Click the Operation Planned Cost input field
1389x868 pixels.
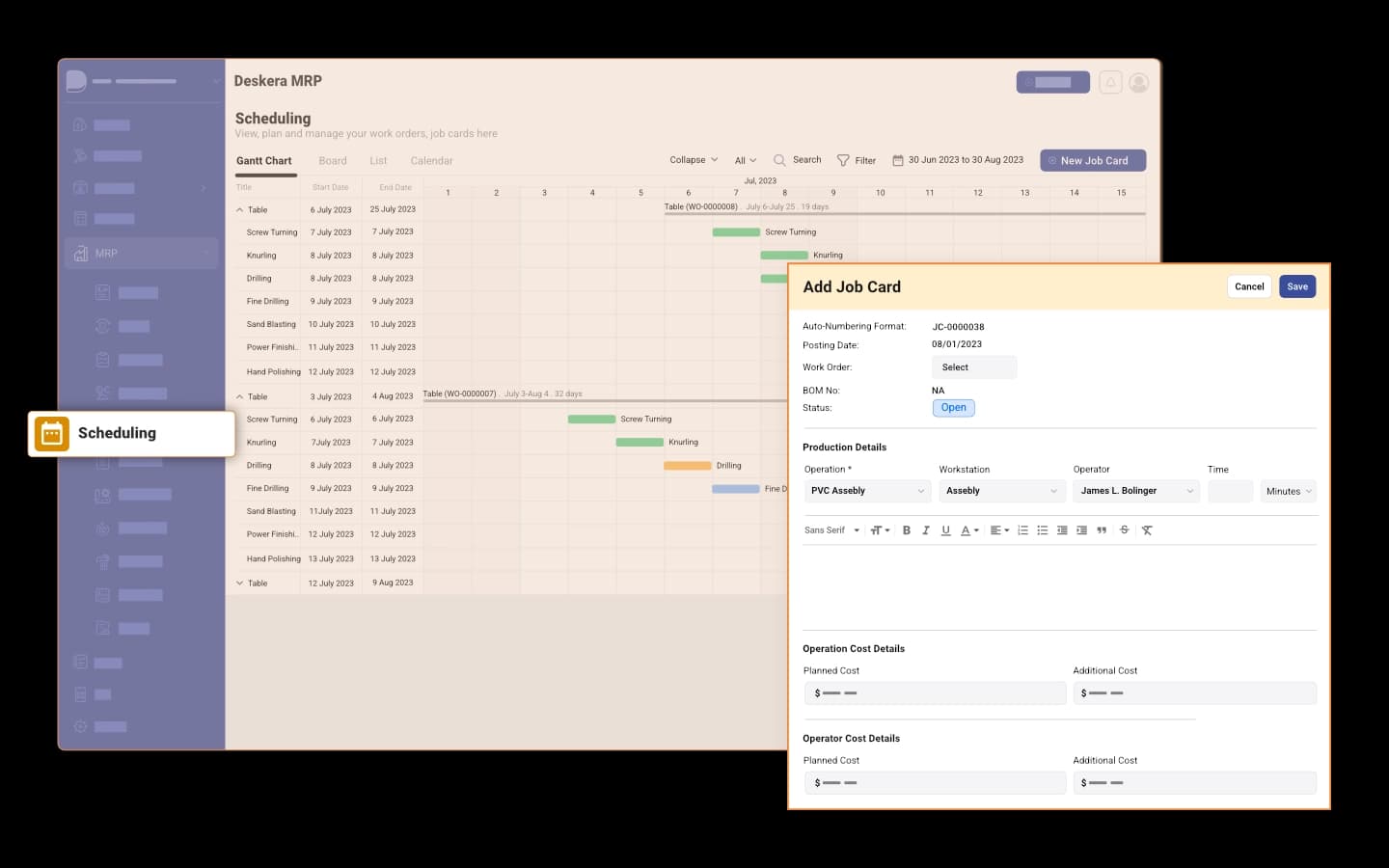935,693
